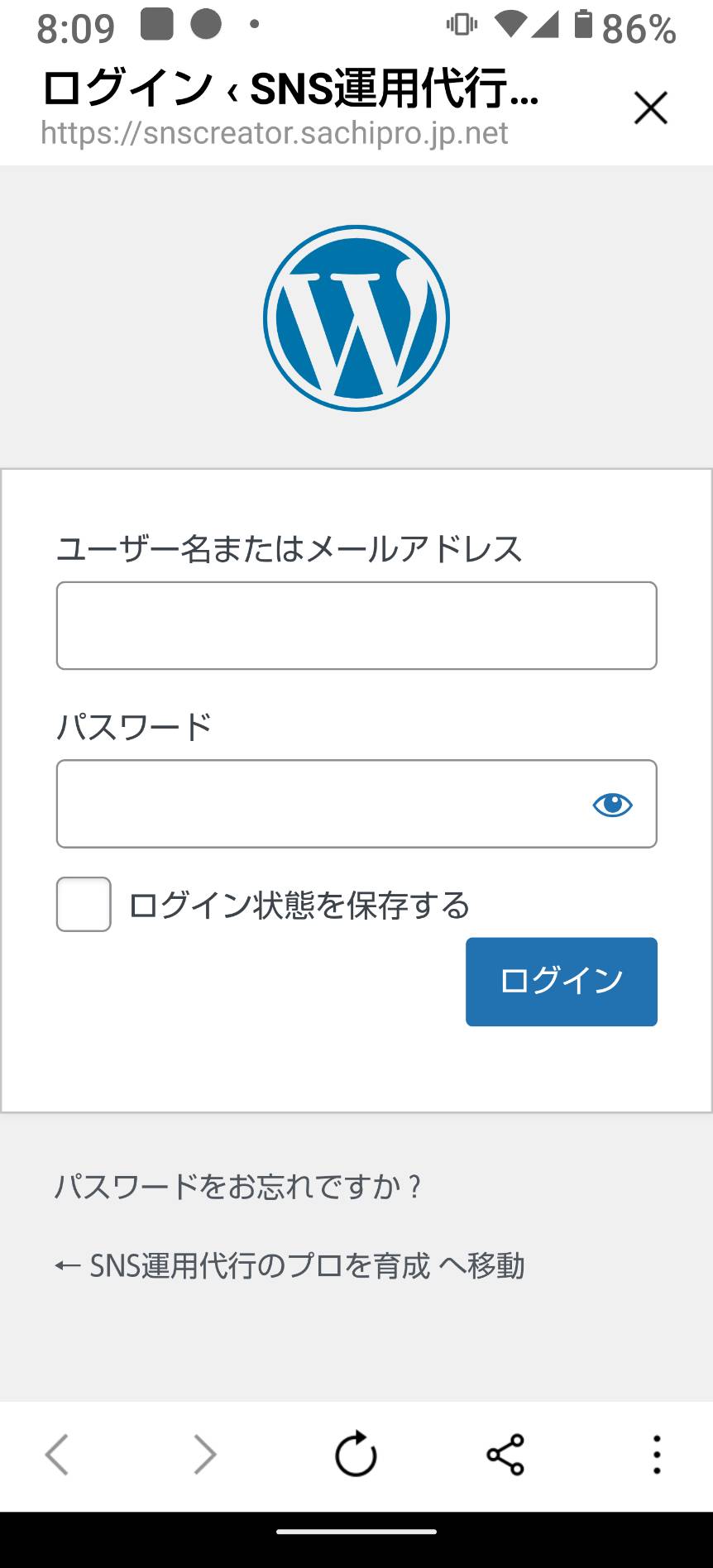Tap the ログイン ‹ SNS運用代行 page title
Image resolution: width=713 pixels, height=1568 pixels.
click(x=290, y=88)
